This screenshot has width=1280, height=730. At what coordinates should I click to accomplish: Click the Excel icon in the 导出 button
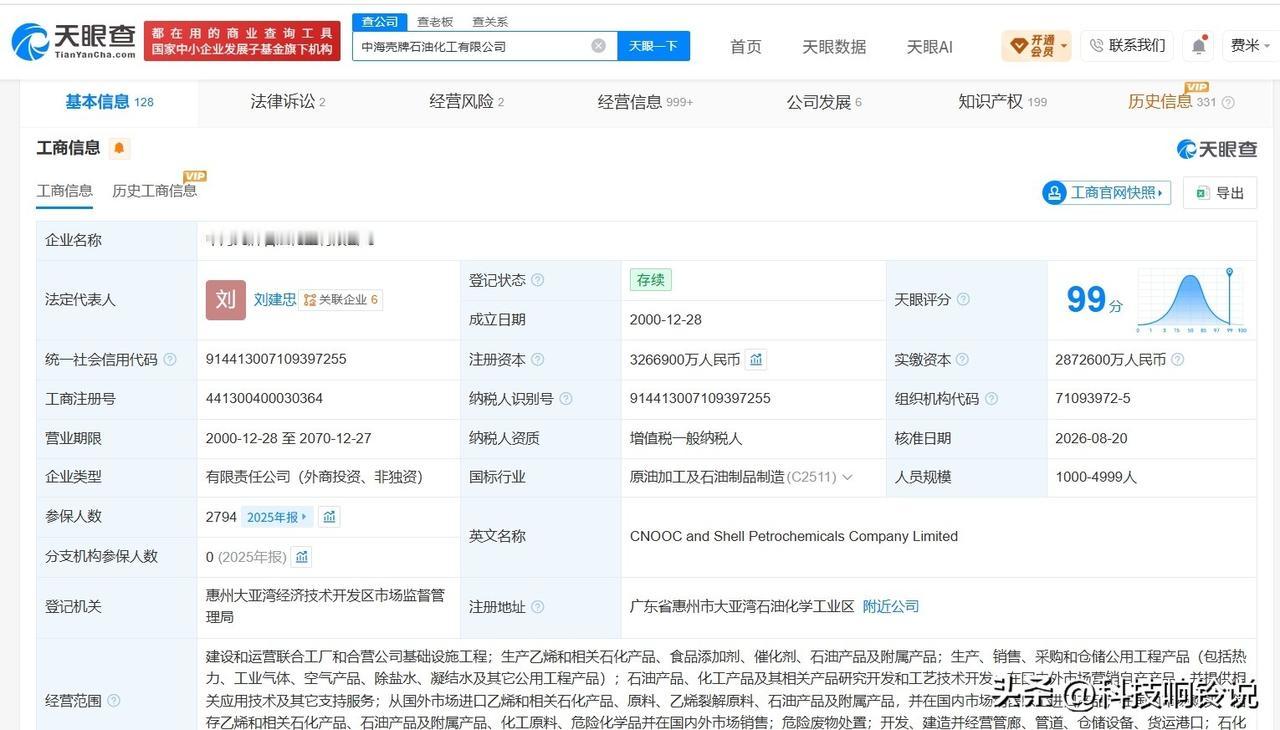[x=1202, y=193]
